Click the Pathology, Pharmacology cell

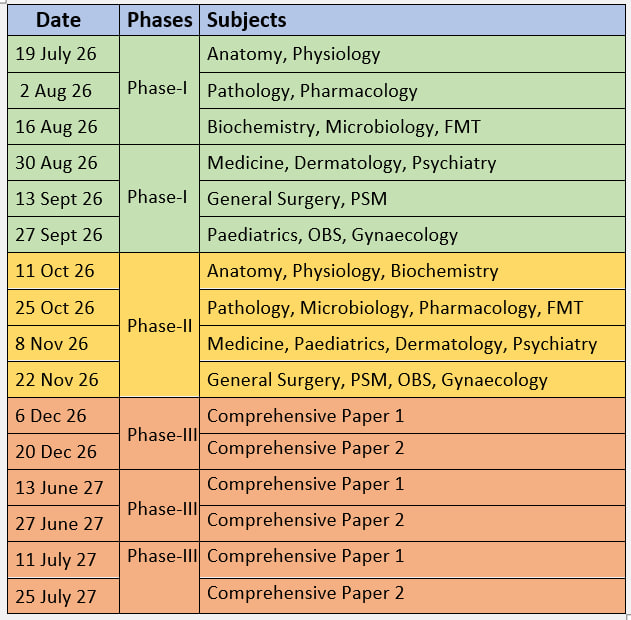click(x=412, y=91)
